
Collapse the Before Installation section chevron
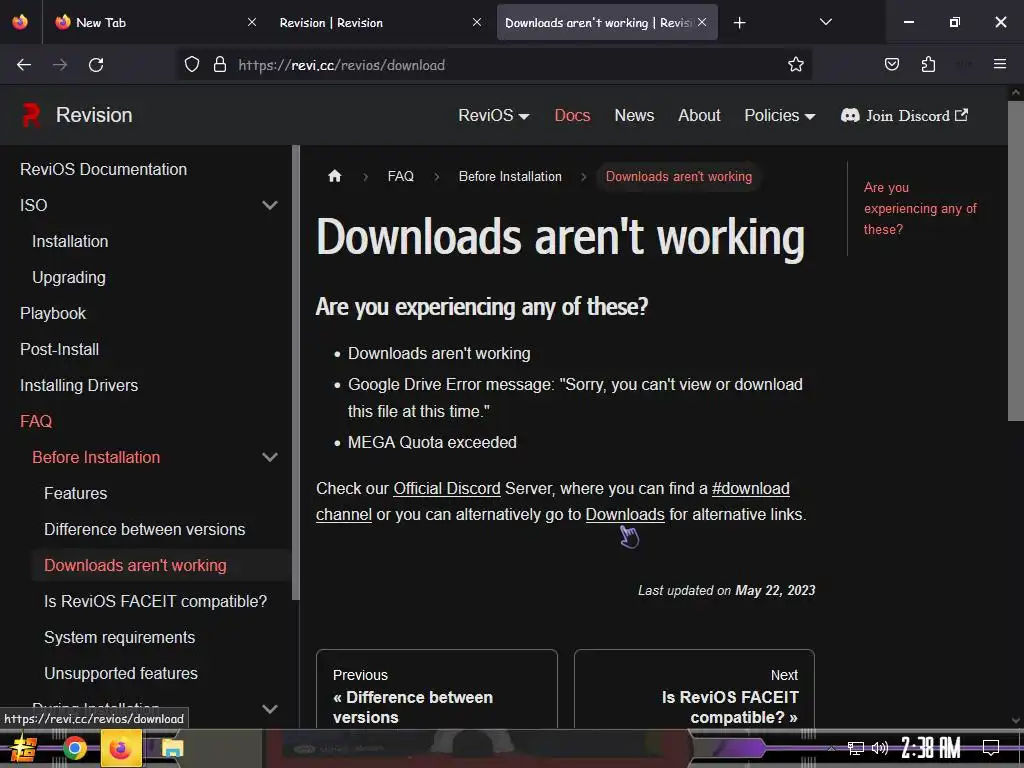coord(270,457)
